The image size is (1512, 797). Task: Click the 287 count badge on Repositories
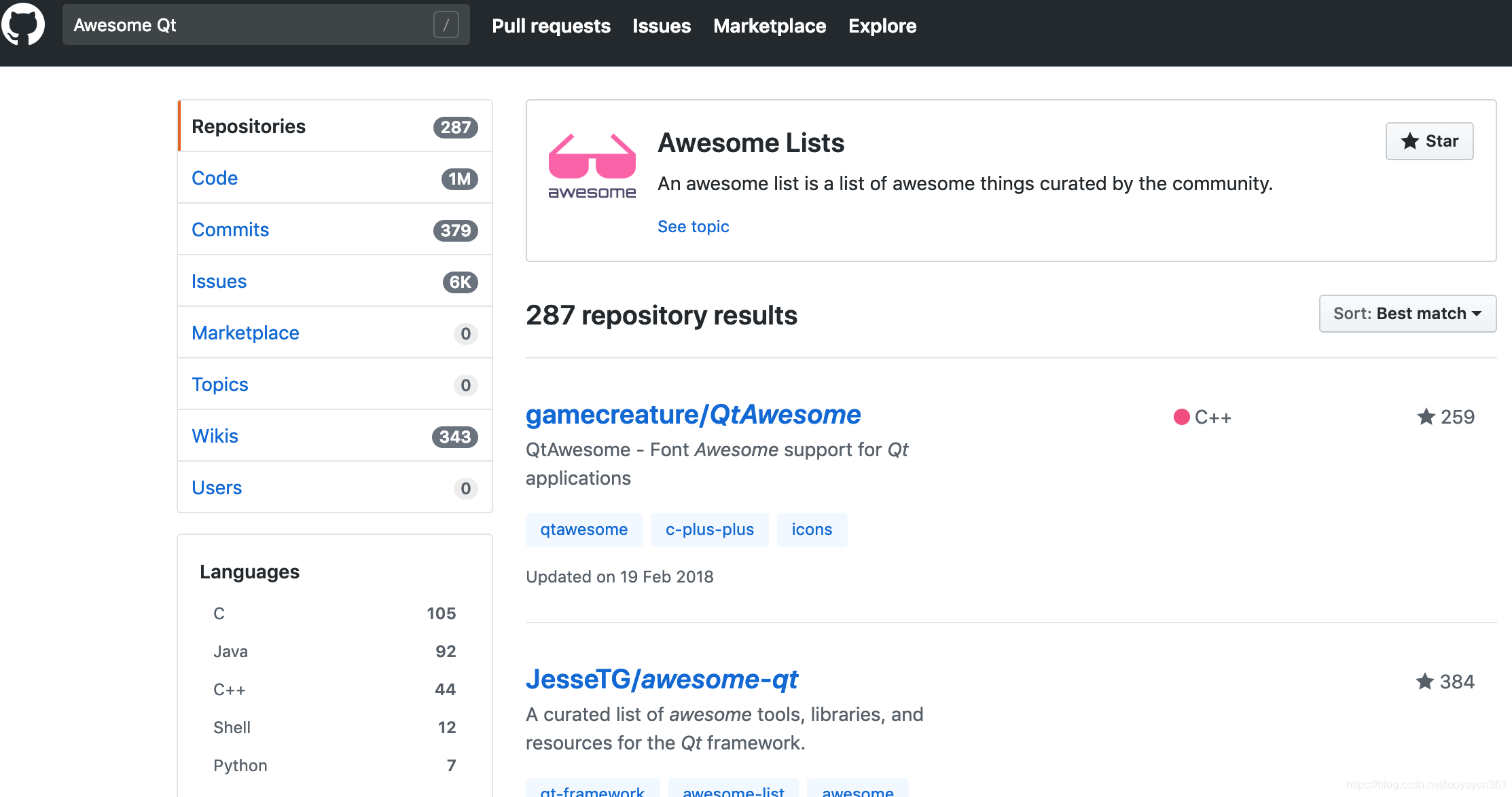(x=456, y=127)
